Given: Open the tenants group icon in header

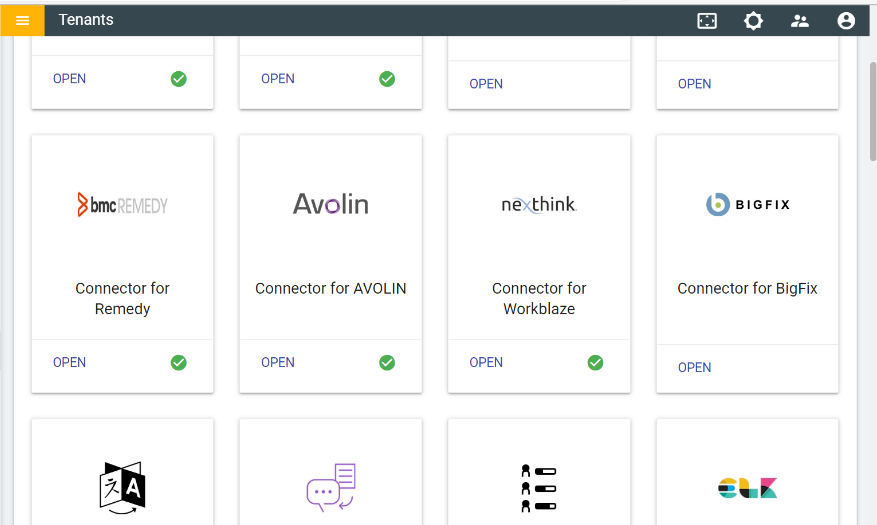Looking at the screenshot, I should [800, 21].
